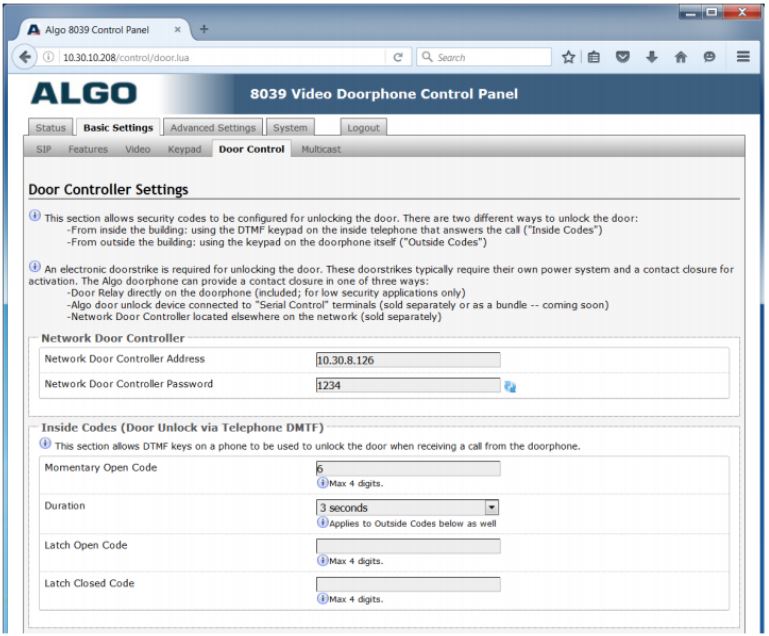Bookmark this page with the star icon
Screen dimensions: 769x636
(x=568, y=57)
